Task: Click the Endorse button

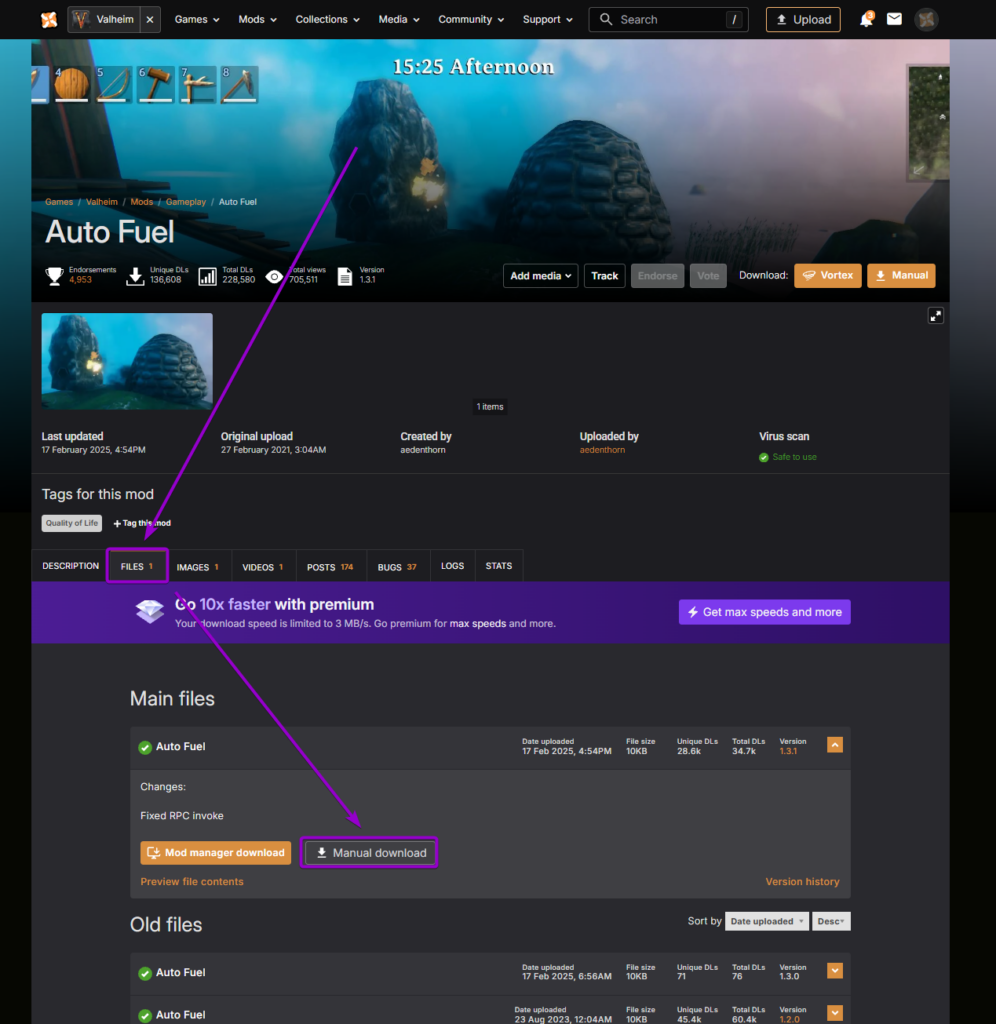Action: [657, 276]
